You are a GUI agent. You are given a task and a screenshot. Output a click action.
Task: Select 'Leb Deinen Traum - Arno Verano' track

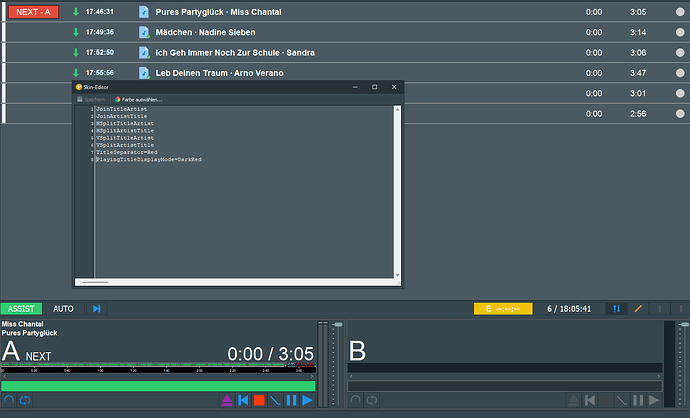pyautogui.click(x=218, y=73)
